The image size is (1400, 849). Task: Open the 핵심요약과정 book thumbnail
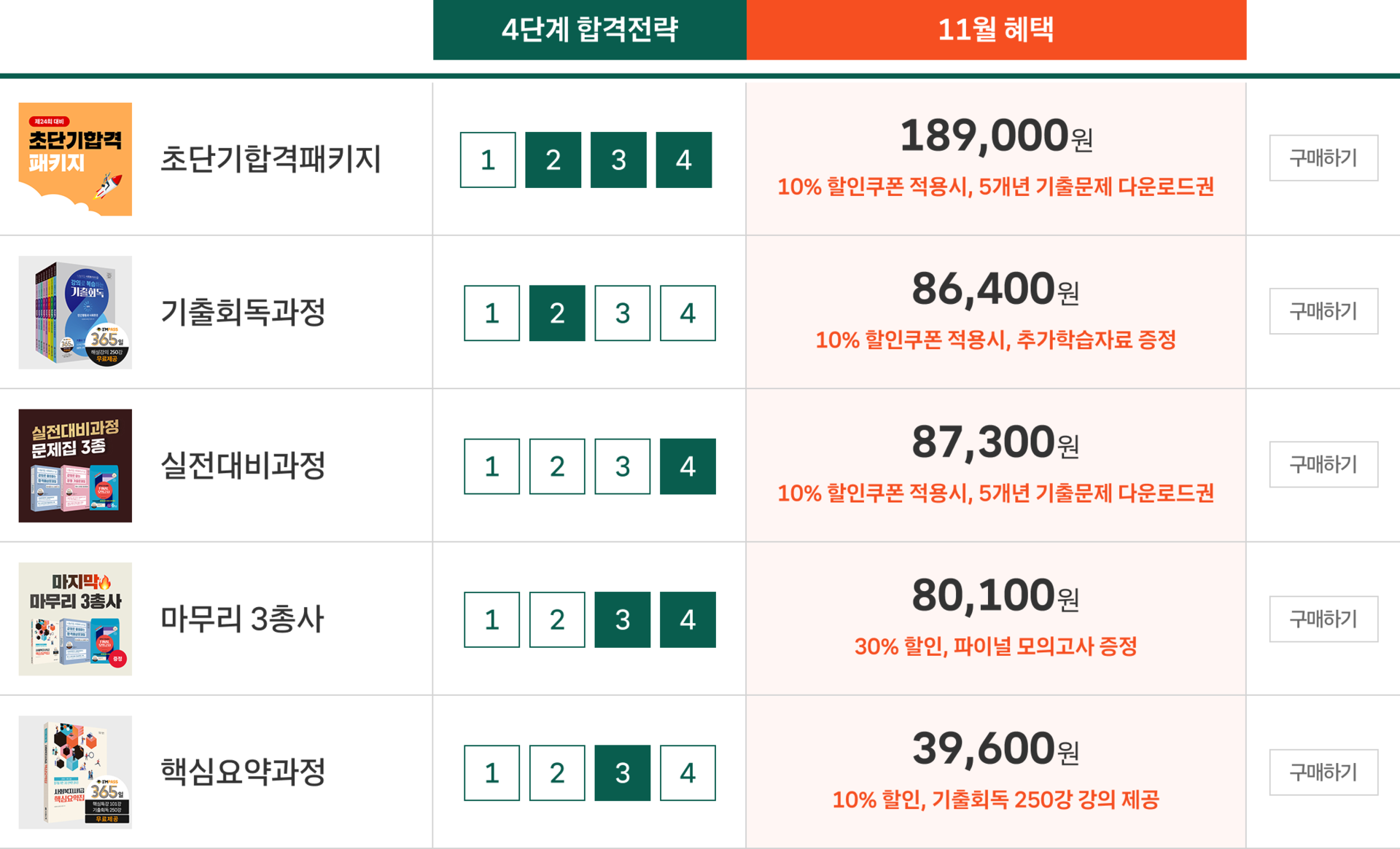75,772
